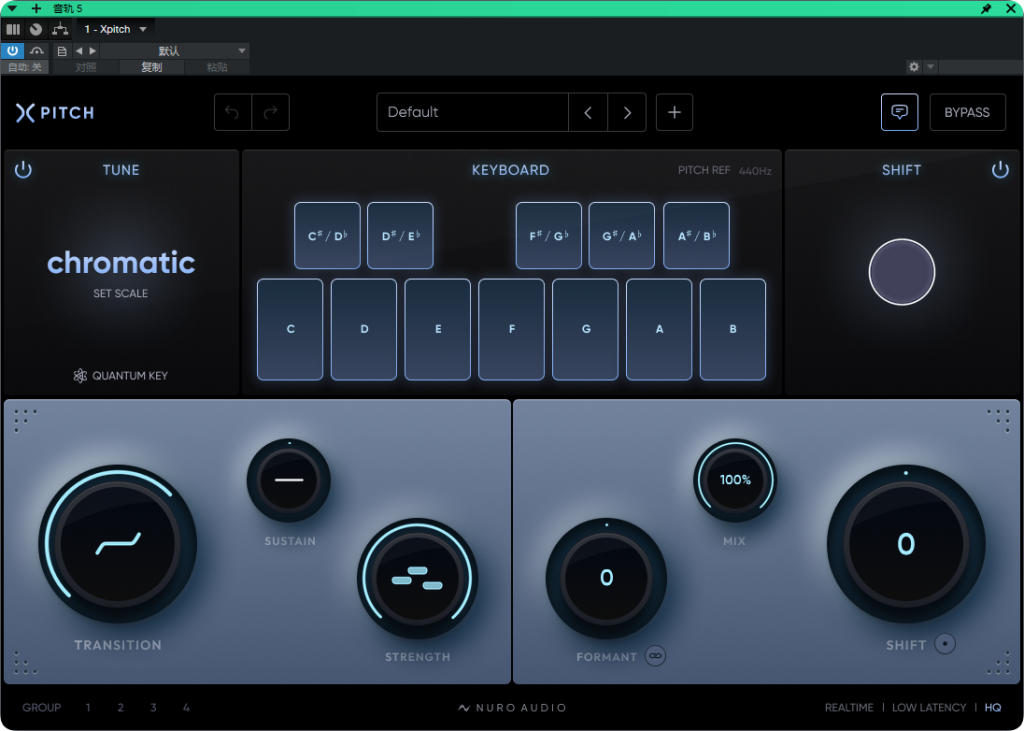Click the Sustain knob
Screen dimensions: 1024x731
click(x=289, y=480)
